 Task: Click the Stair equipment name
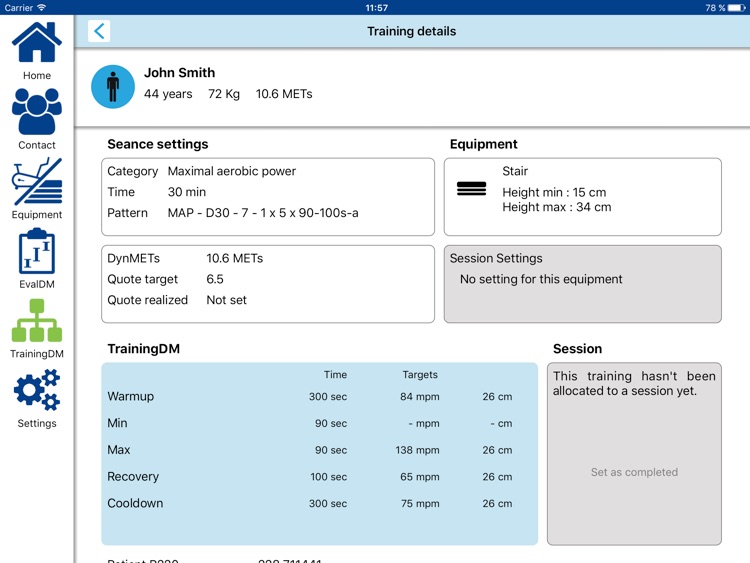[x=515, y=171]
